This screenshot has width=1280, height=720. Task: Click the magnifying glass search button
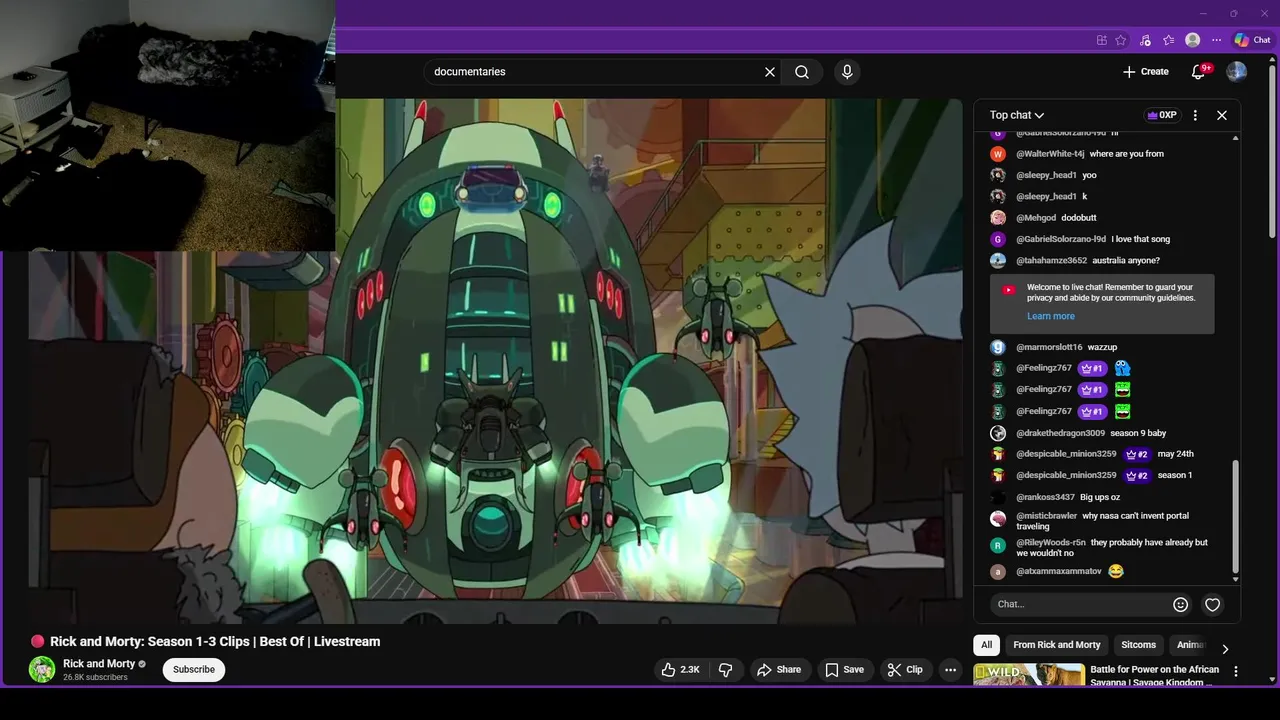coord(802,72)
